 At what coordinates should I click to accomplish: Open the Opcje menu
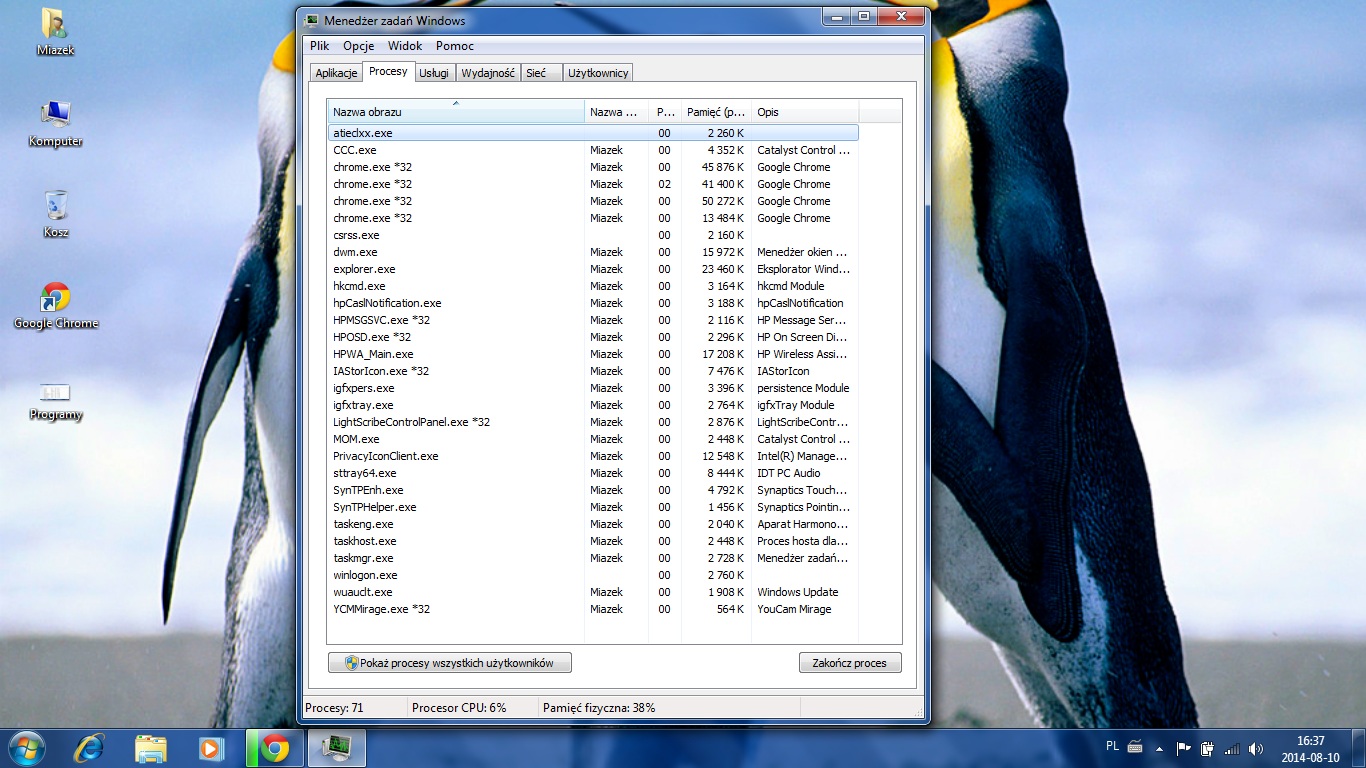click(x=358, y=46)
